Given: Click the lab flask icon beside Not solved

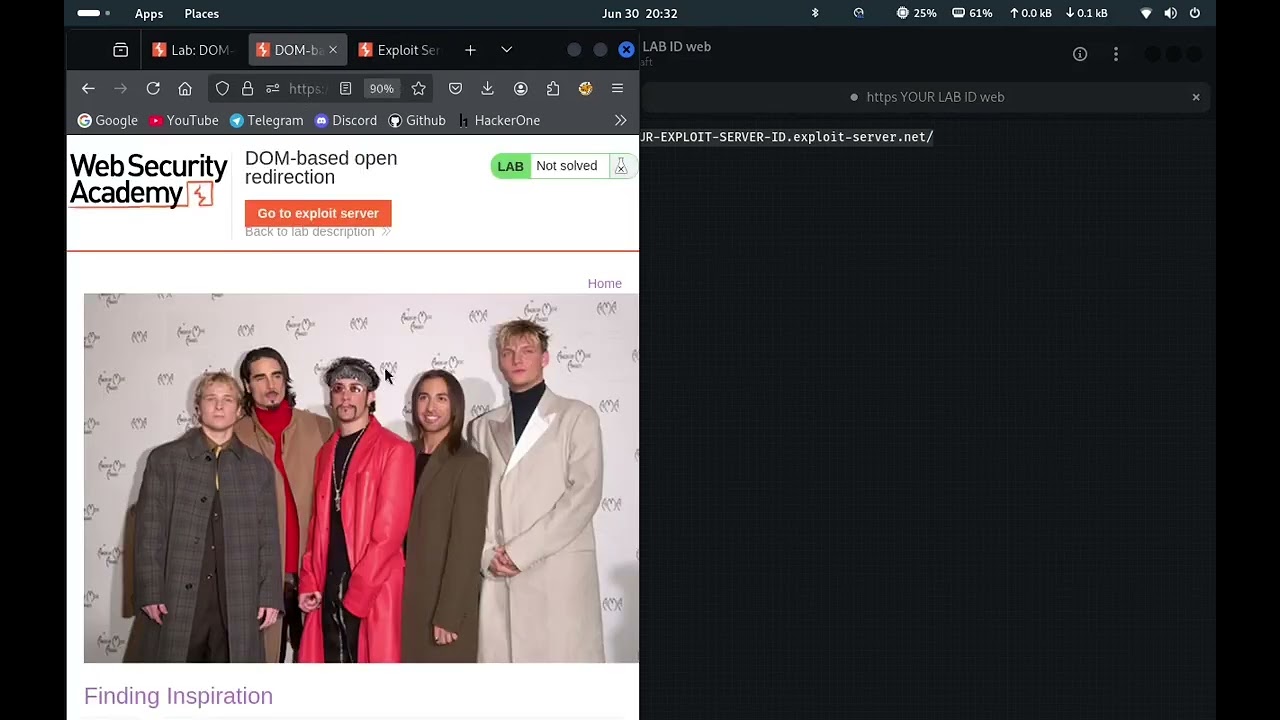Looking at the screenshot, I should click(620, 166).
